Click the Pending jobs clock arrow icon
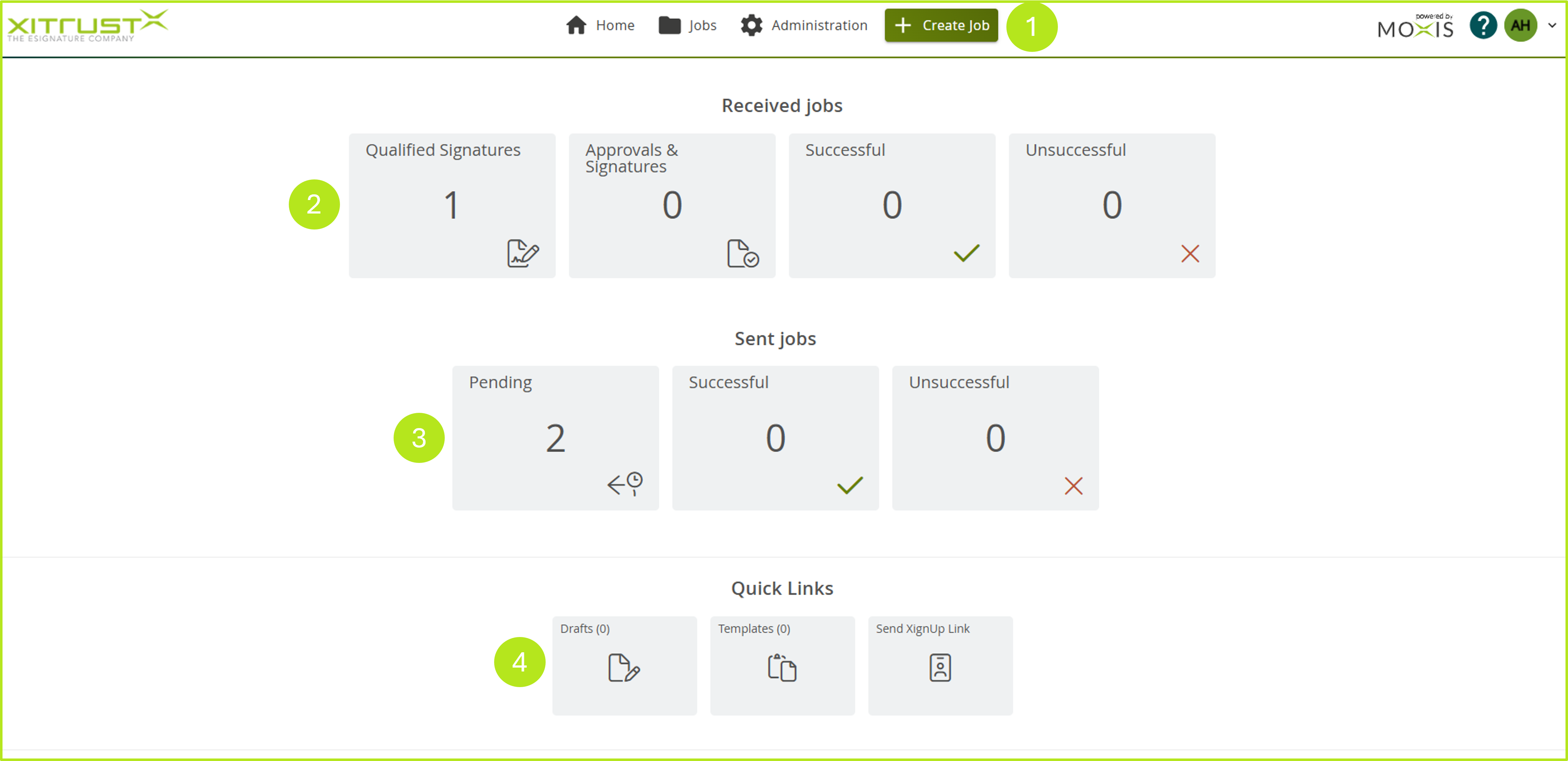 tap(625, 485)
